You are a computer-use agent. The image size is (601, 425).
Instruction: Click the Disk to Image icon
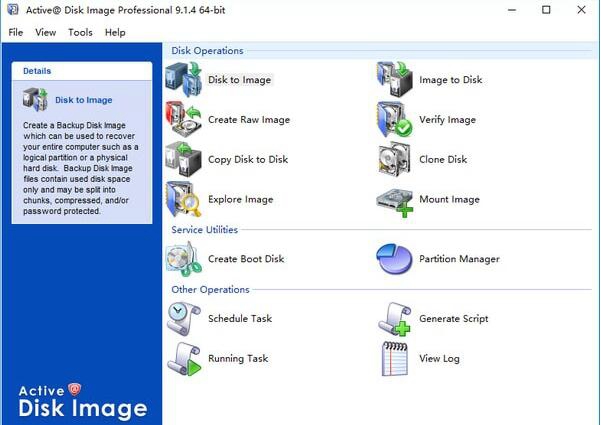click(x=184, y=80)
